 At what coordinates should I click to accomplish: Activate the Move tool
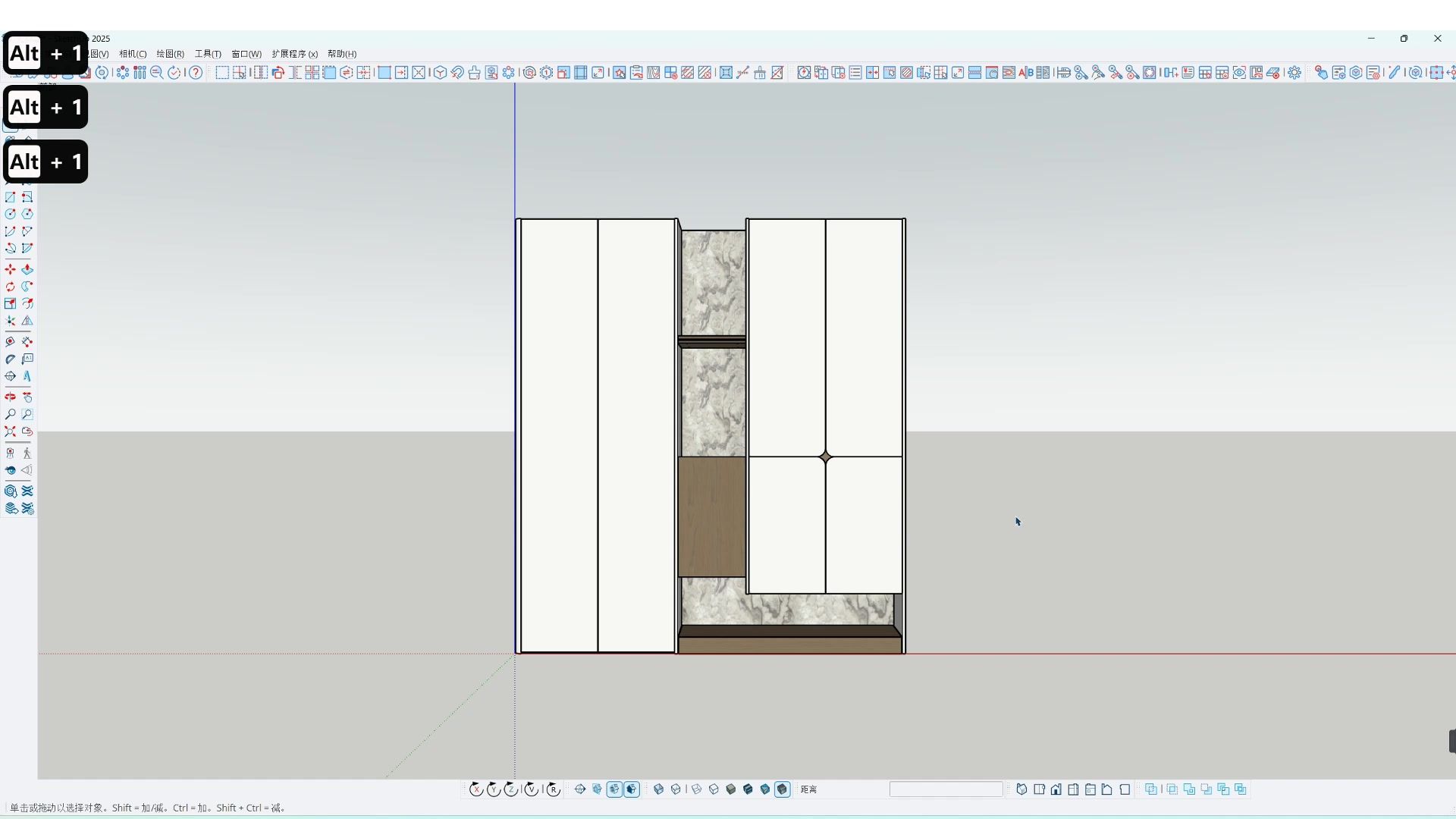[x=10, y=268]
